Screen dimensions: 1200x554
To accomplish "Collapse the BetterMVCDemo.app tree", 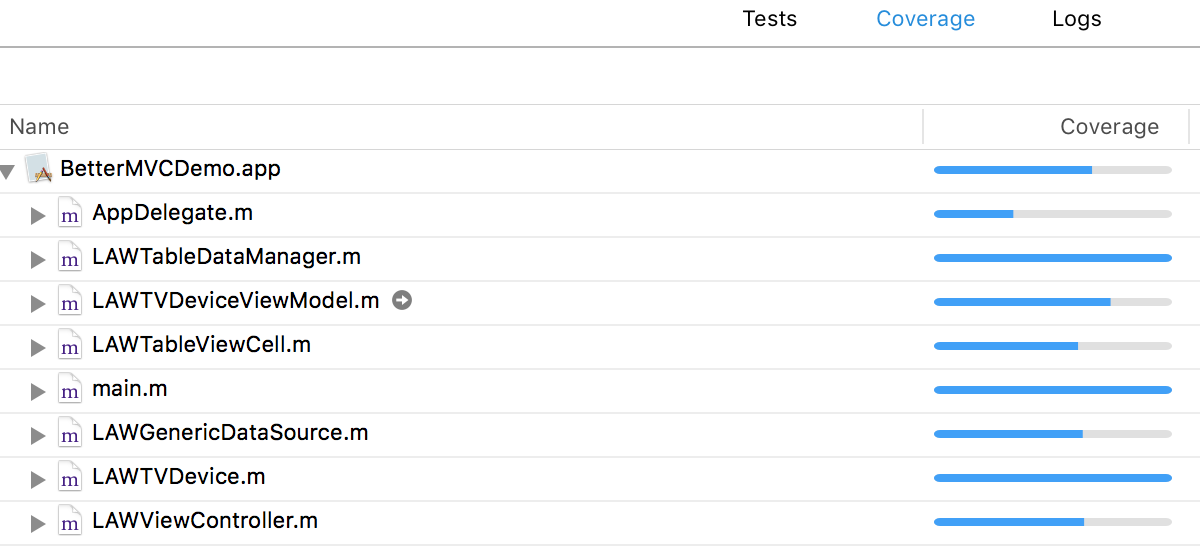I will (x=8, y=172).
